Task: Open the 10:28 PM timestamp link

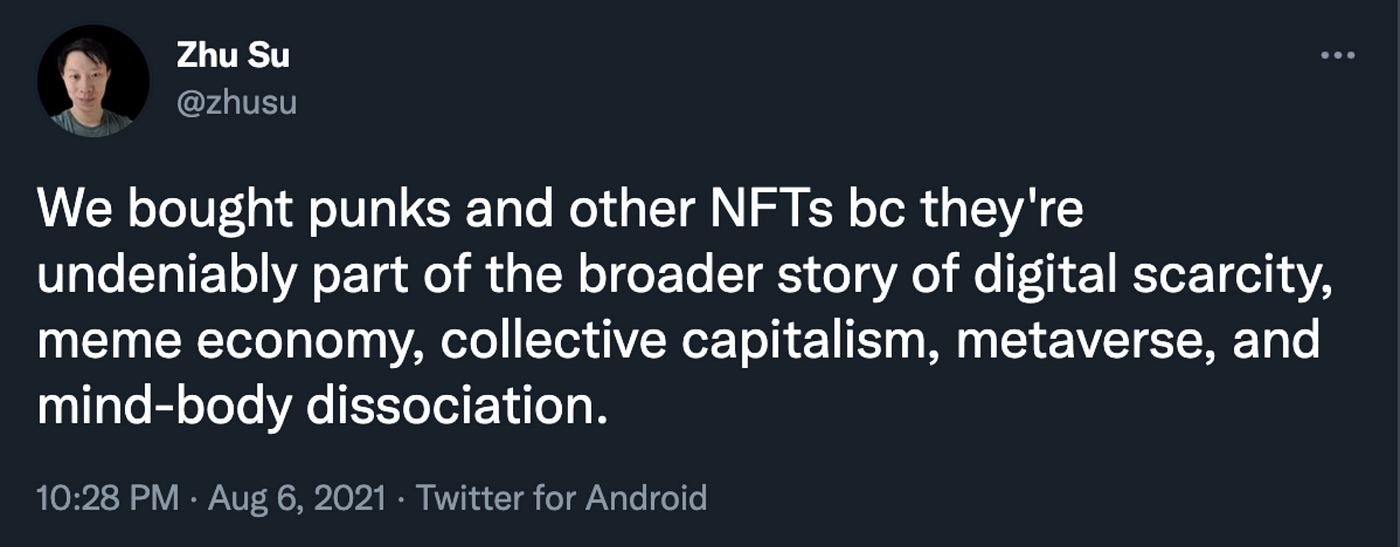Action: click(108, 497)
